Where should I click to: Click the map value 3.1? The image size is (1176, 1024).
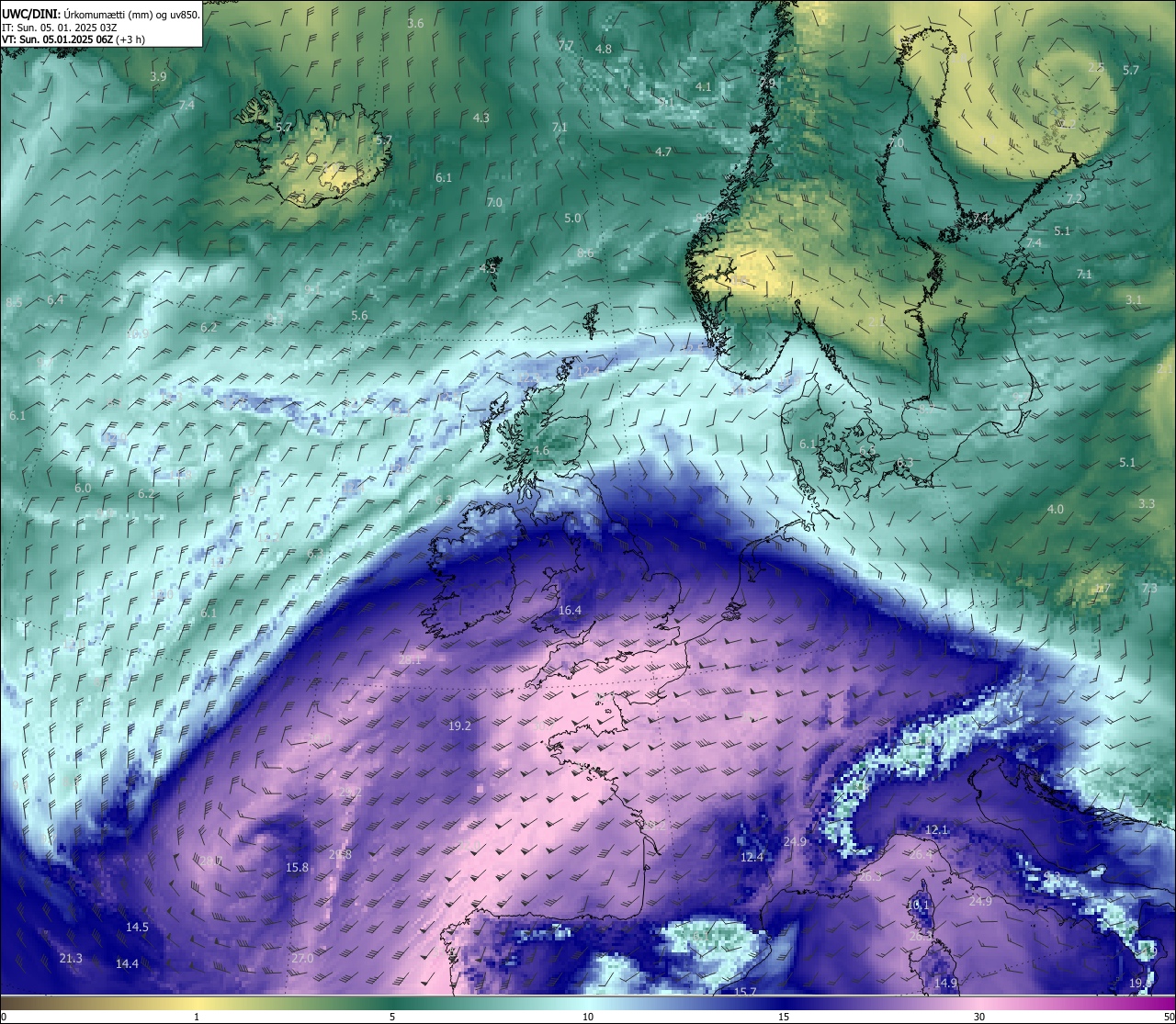point(1134,300)
